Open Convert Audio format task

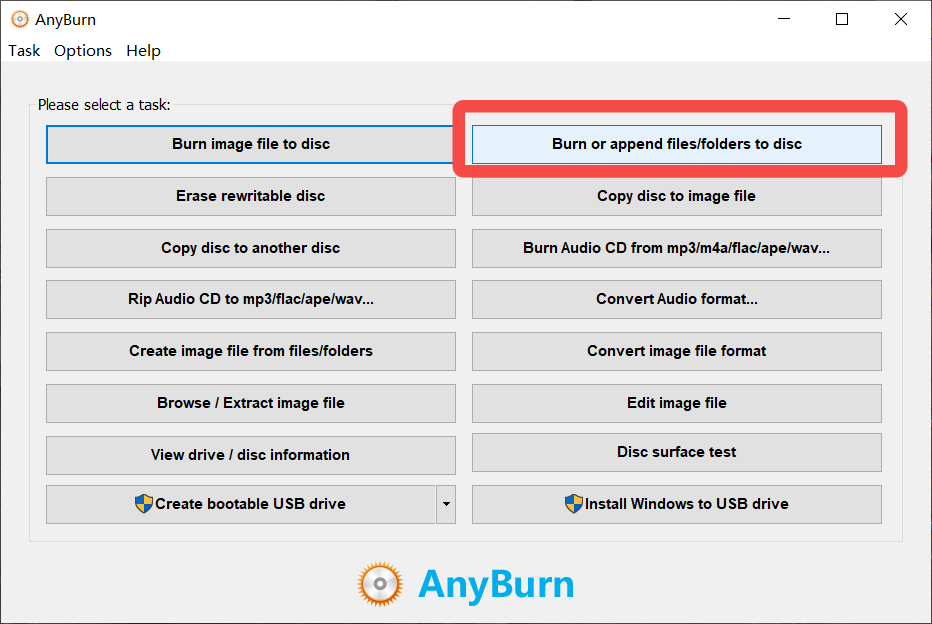coord(676,299)
